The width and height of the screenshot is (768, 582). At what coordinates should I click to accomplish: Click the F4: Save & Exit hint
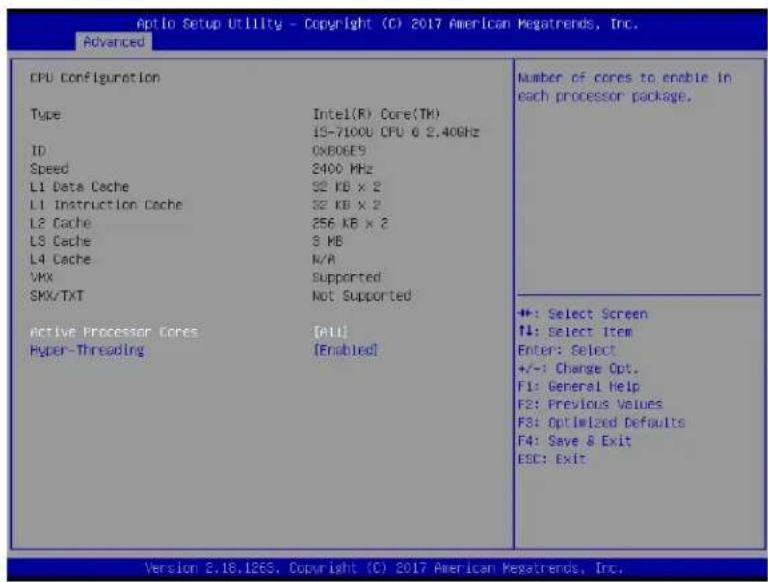click(575, 441)
